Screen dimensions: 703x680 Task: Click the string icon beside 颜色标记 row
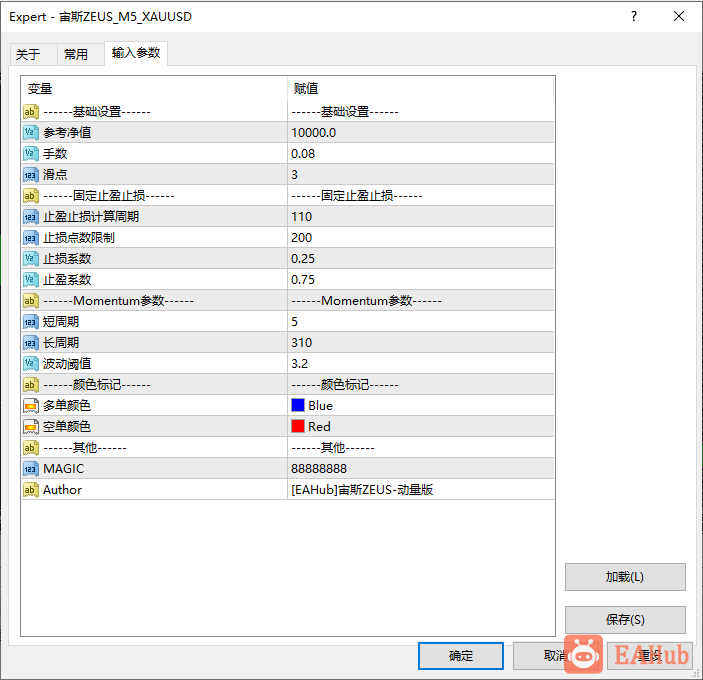[x=30, y=385]
